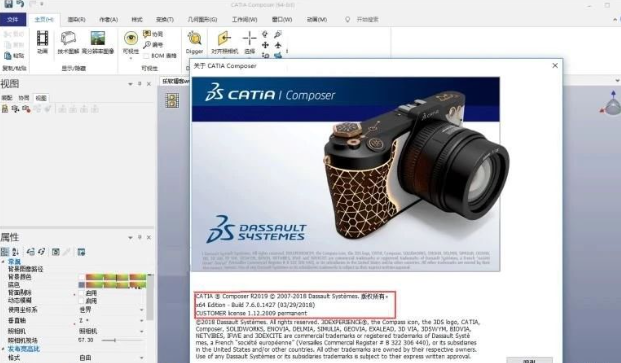Viewport: 621px width, 363px height.
Task: Switch to the 主页(H) ribbon tab
Action: coord(44,19)
